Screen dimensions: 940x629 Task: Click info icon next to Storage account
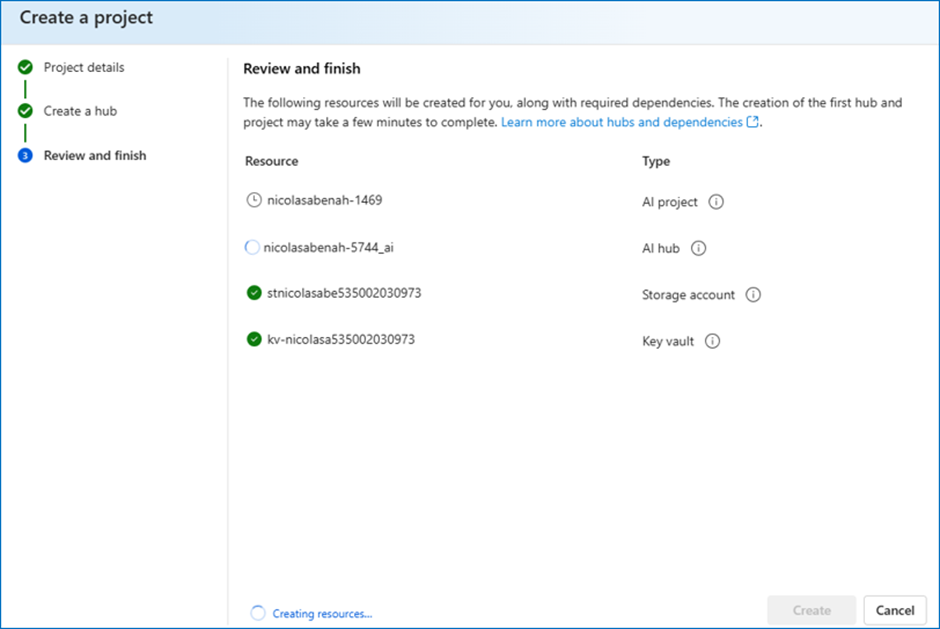(x=753, y=294)
